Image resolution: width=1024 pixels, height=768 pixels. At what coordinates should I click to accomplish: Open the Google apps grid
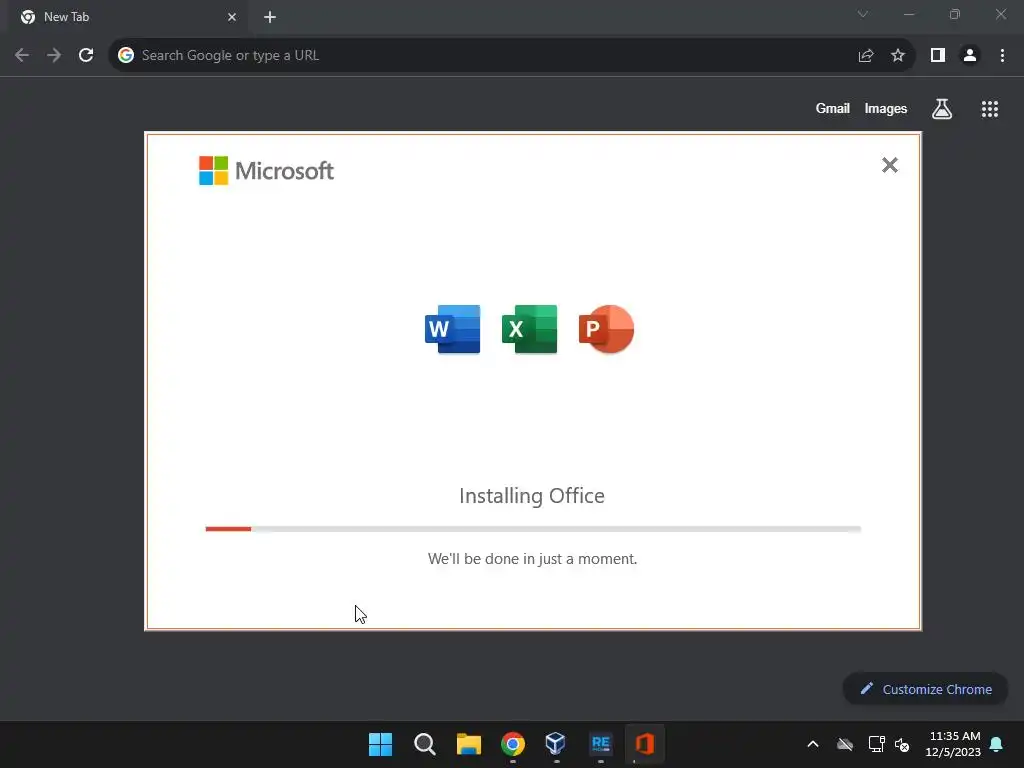coord(990,109)
